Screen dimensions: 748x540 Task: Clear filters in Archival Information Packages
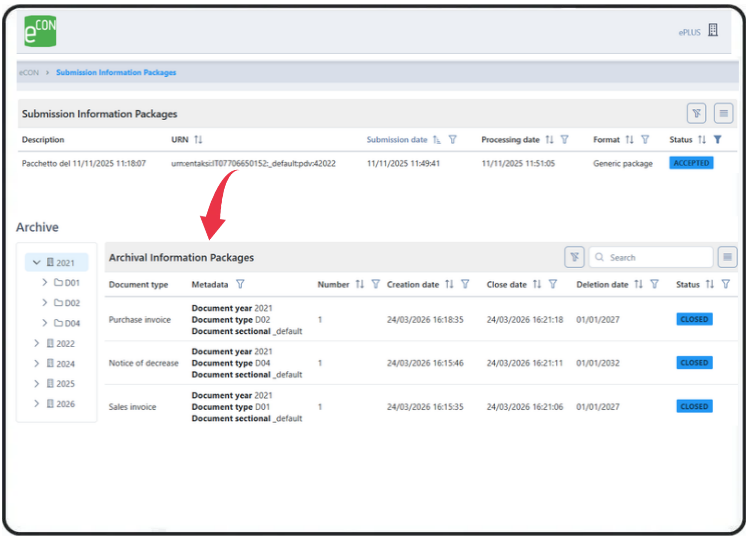pos(575,258)
